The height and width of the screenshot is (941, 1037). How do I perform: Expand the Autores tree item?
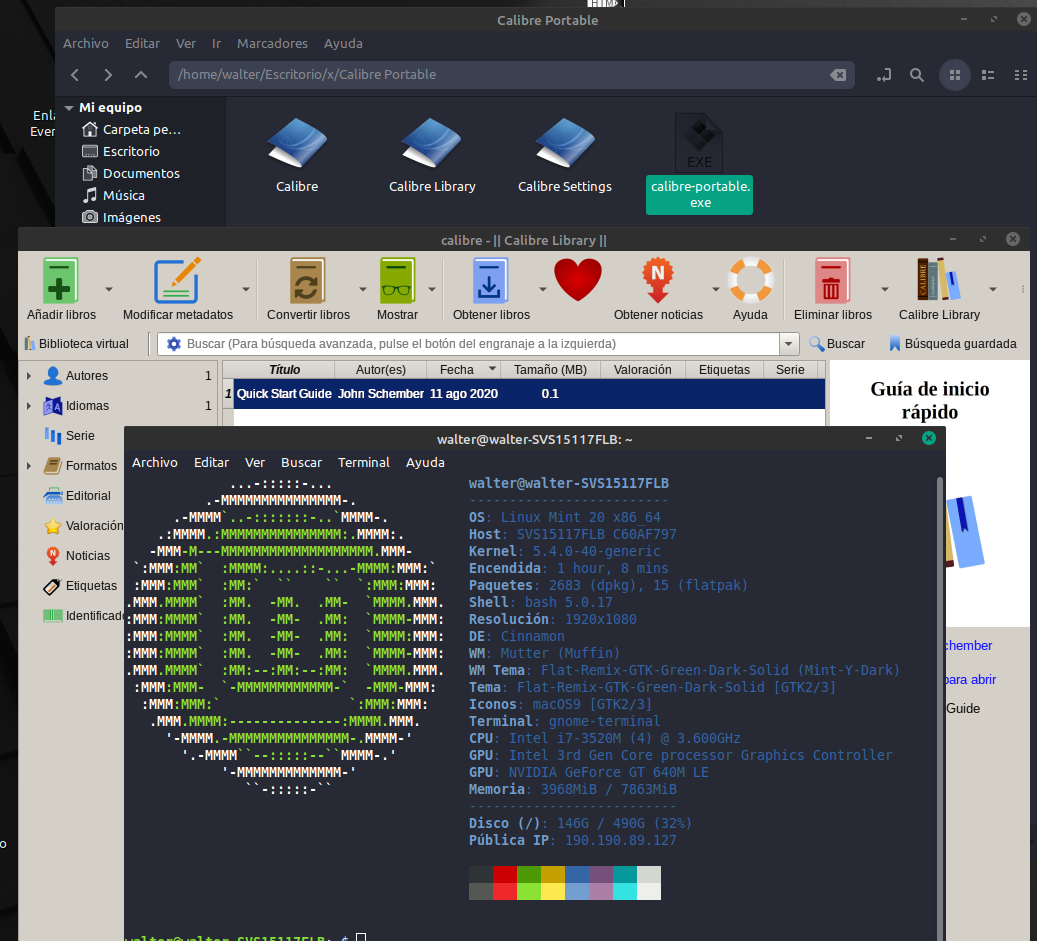click(29, 376)
